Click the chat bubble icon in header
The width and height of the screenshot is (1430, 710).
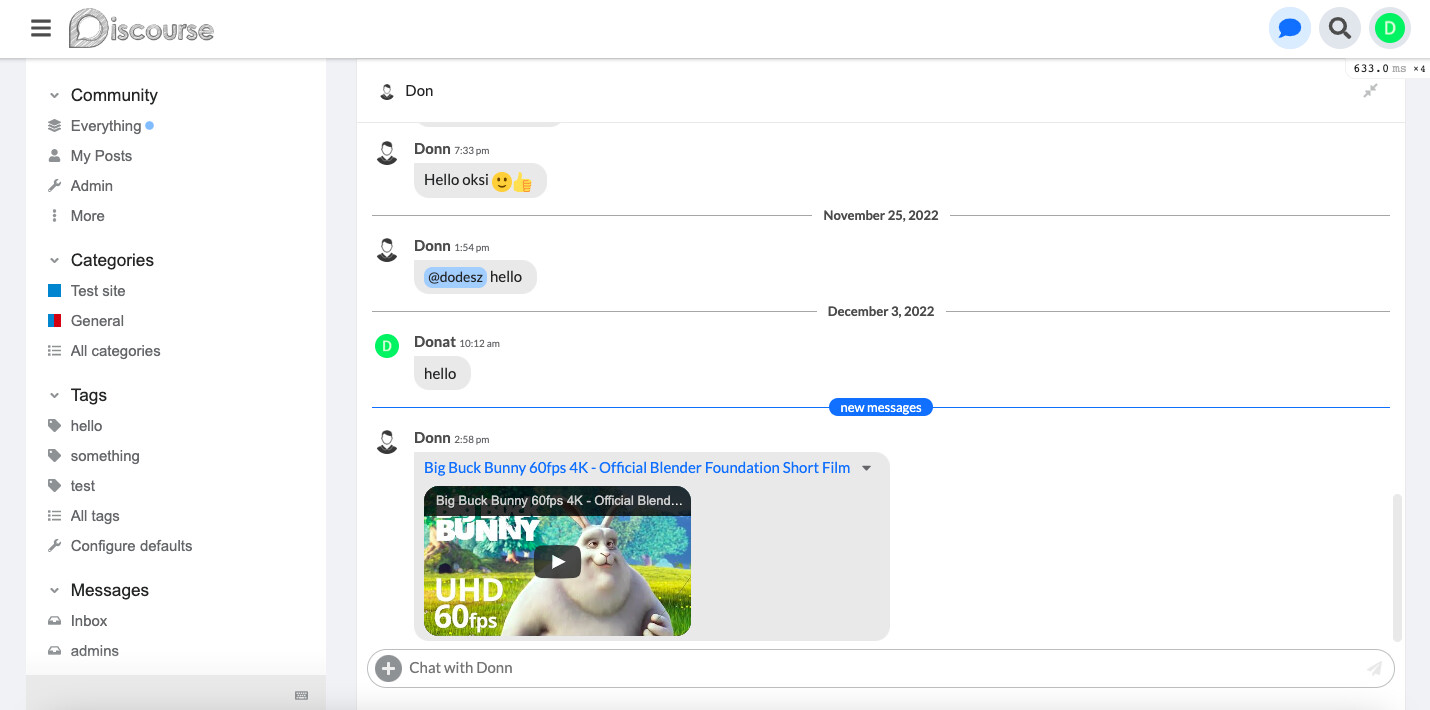click(1289, 28)
